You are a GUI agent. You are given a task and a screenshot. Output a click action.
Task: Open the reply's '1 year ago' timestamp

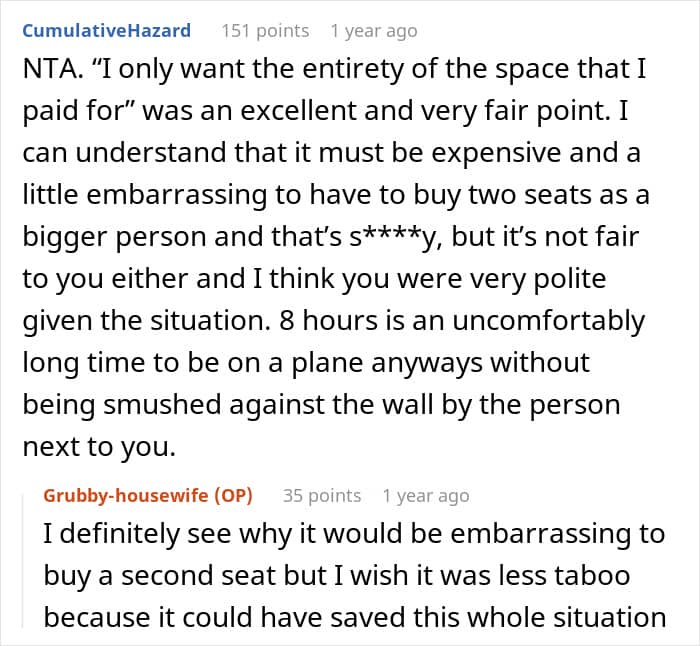click(425, 495)
